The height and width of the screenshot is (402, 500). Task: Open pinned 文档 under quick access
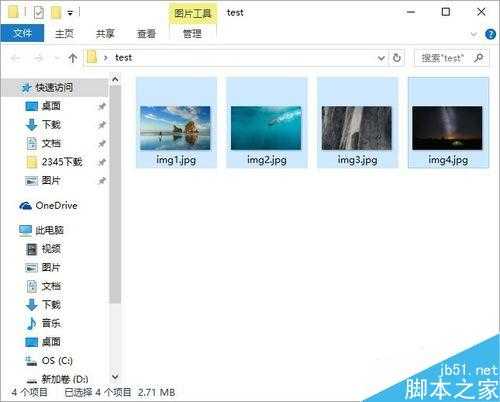tap(51, 144)
